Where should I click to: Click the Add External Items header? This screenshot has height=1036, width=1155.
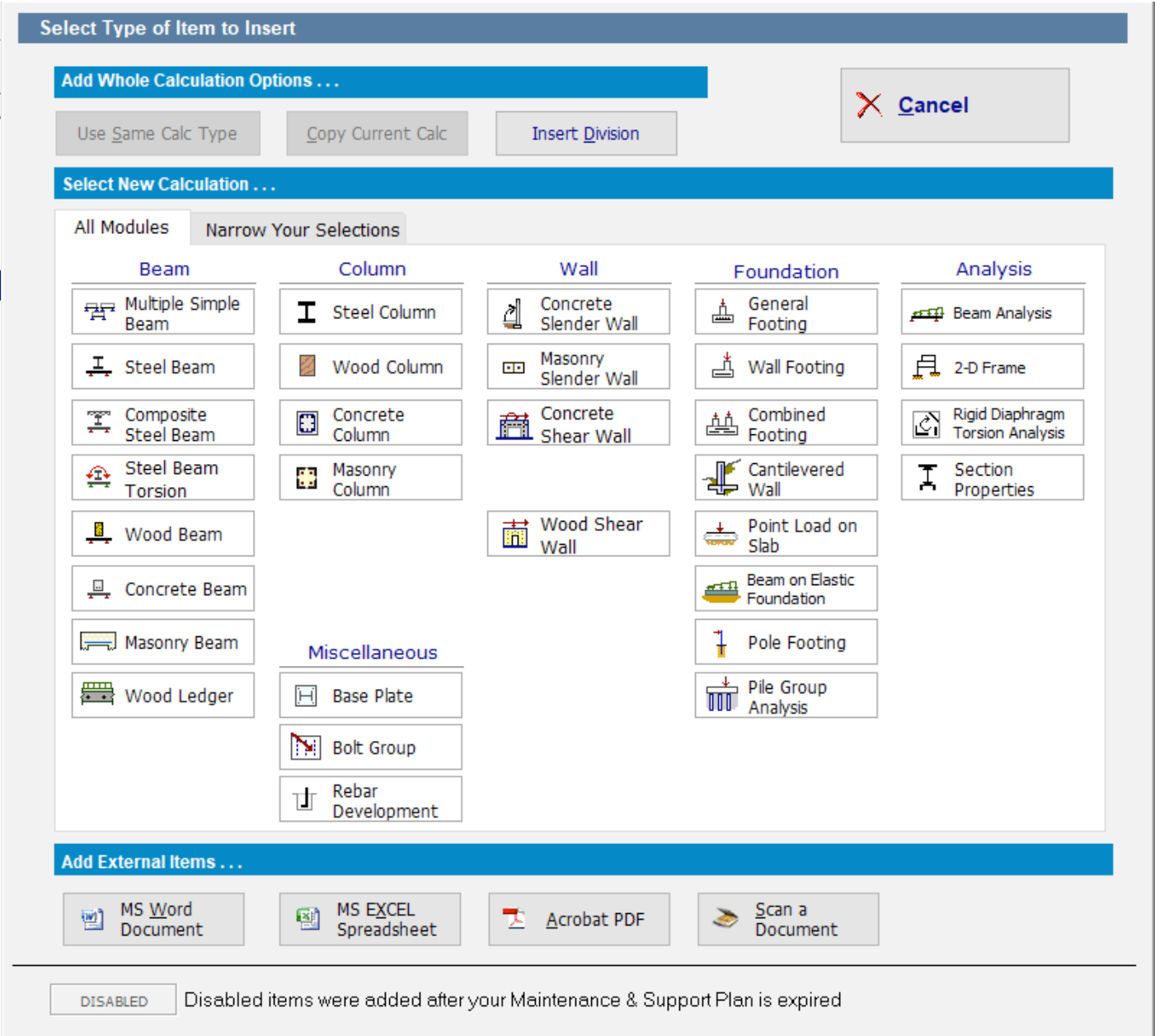click(x=584, y=861)
